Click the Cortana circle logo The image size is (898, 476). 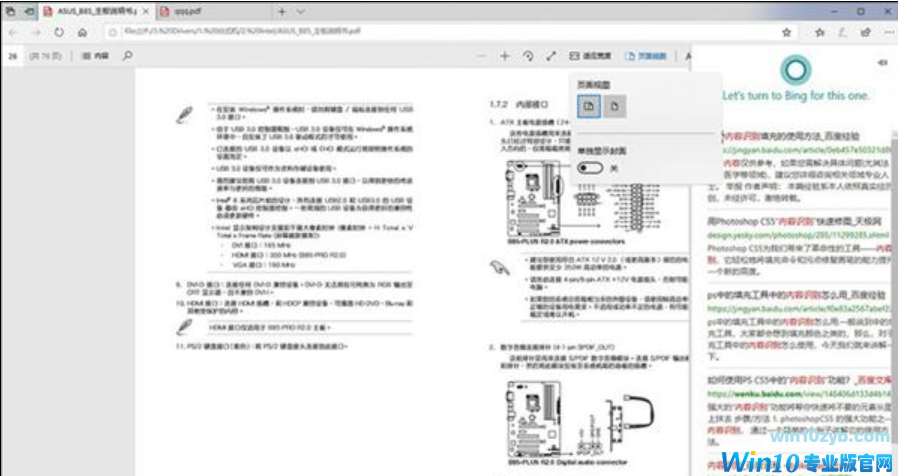(x=795, y=70)
